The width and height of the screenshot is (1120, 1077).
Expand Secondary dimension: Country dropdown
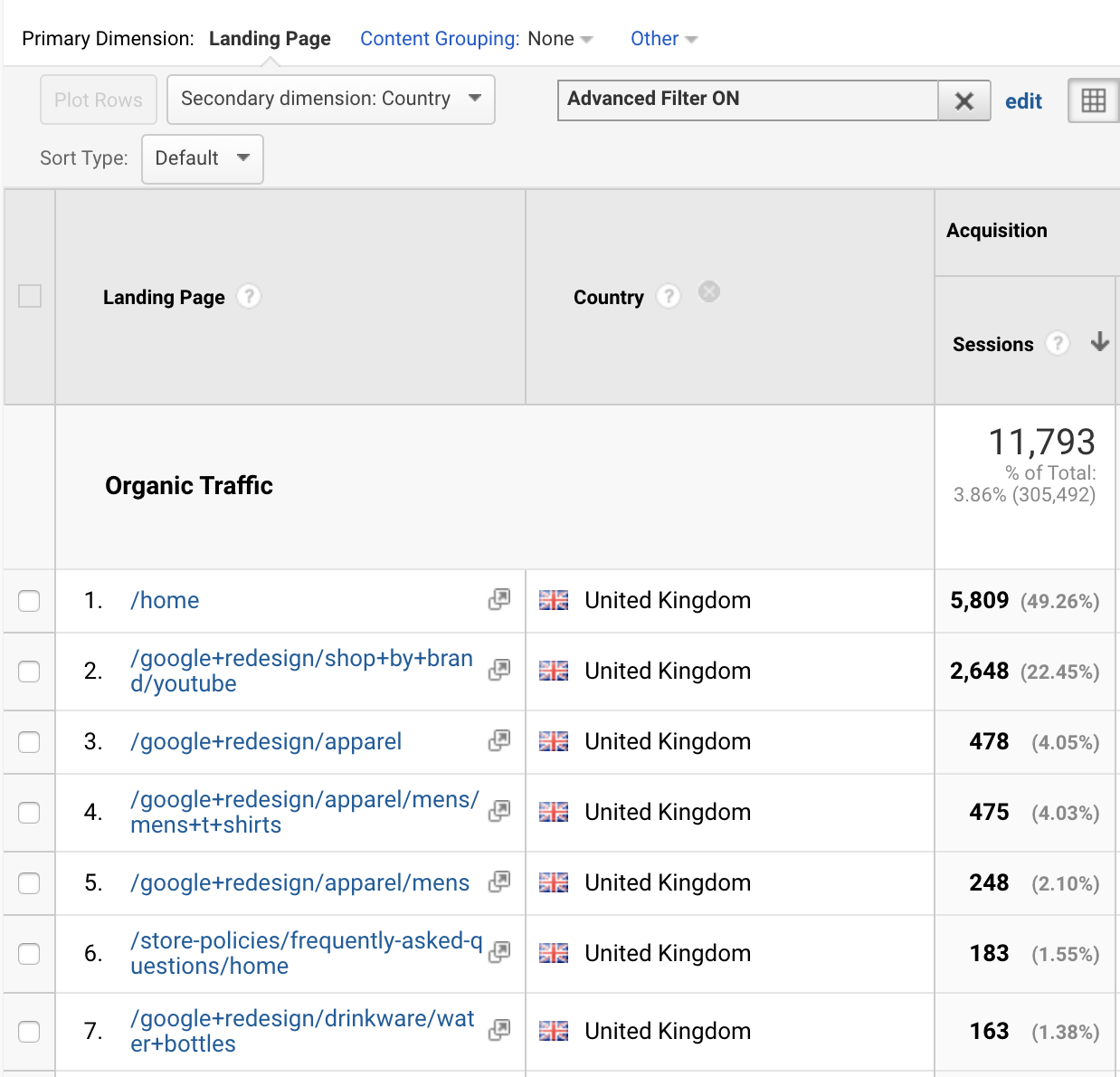[x=330, y=100]
